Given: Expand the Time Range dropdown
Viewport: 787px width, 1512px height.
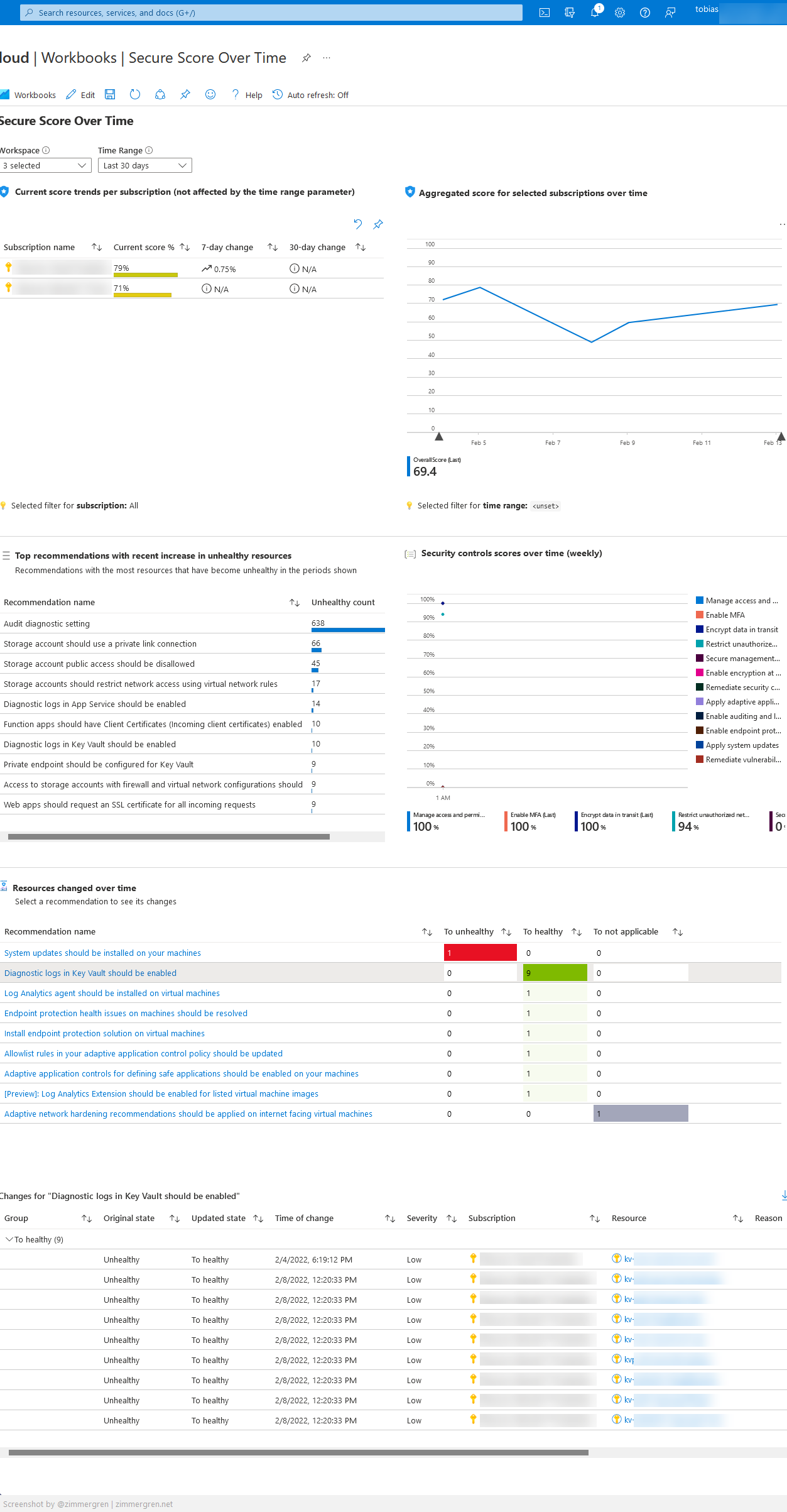Looking at the screenshot, I should 145,165.
